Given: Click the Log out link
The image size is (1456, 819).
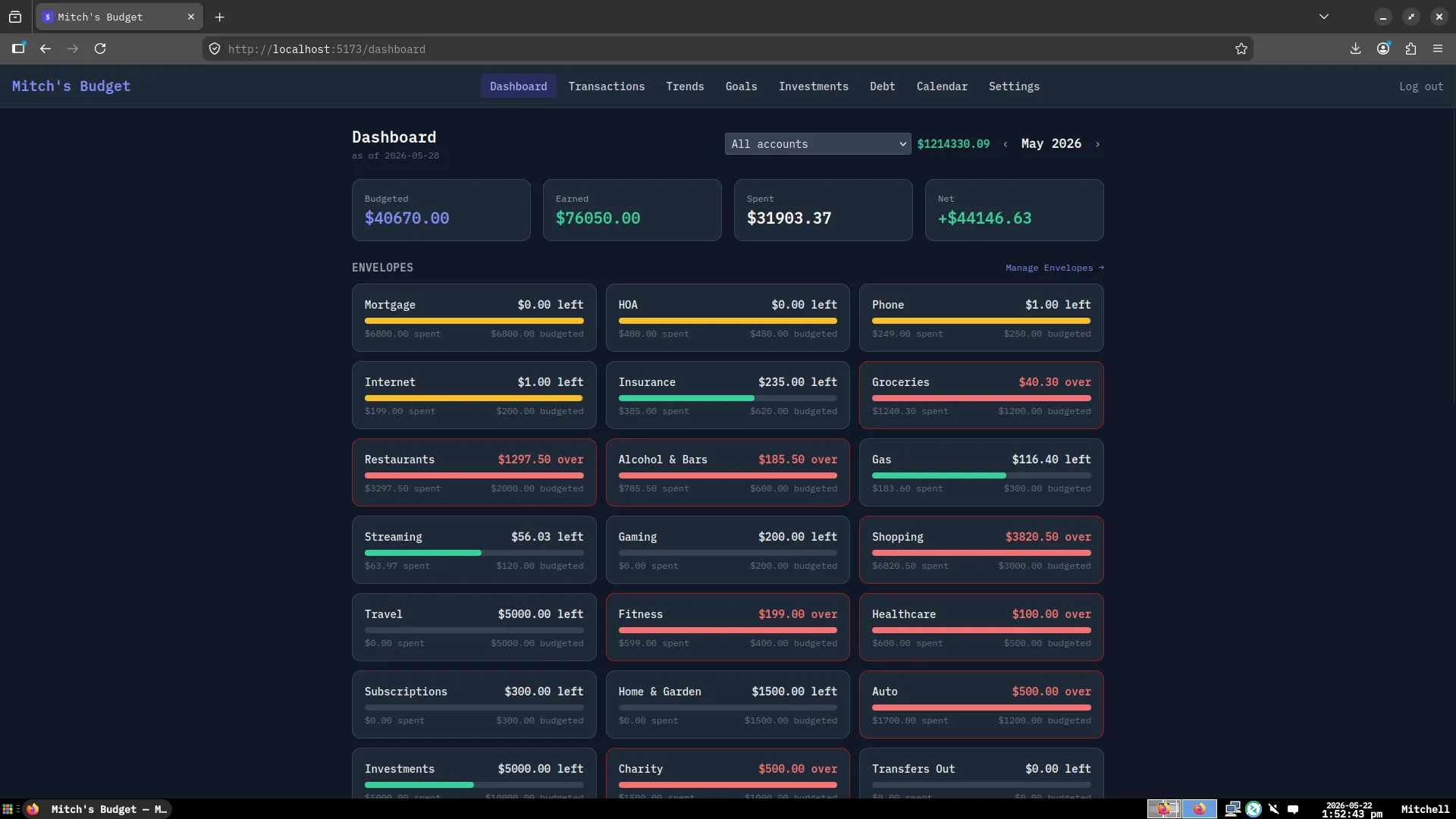Looking at the screenshot, I should pos(1421,86).
